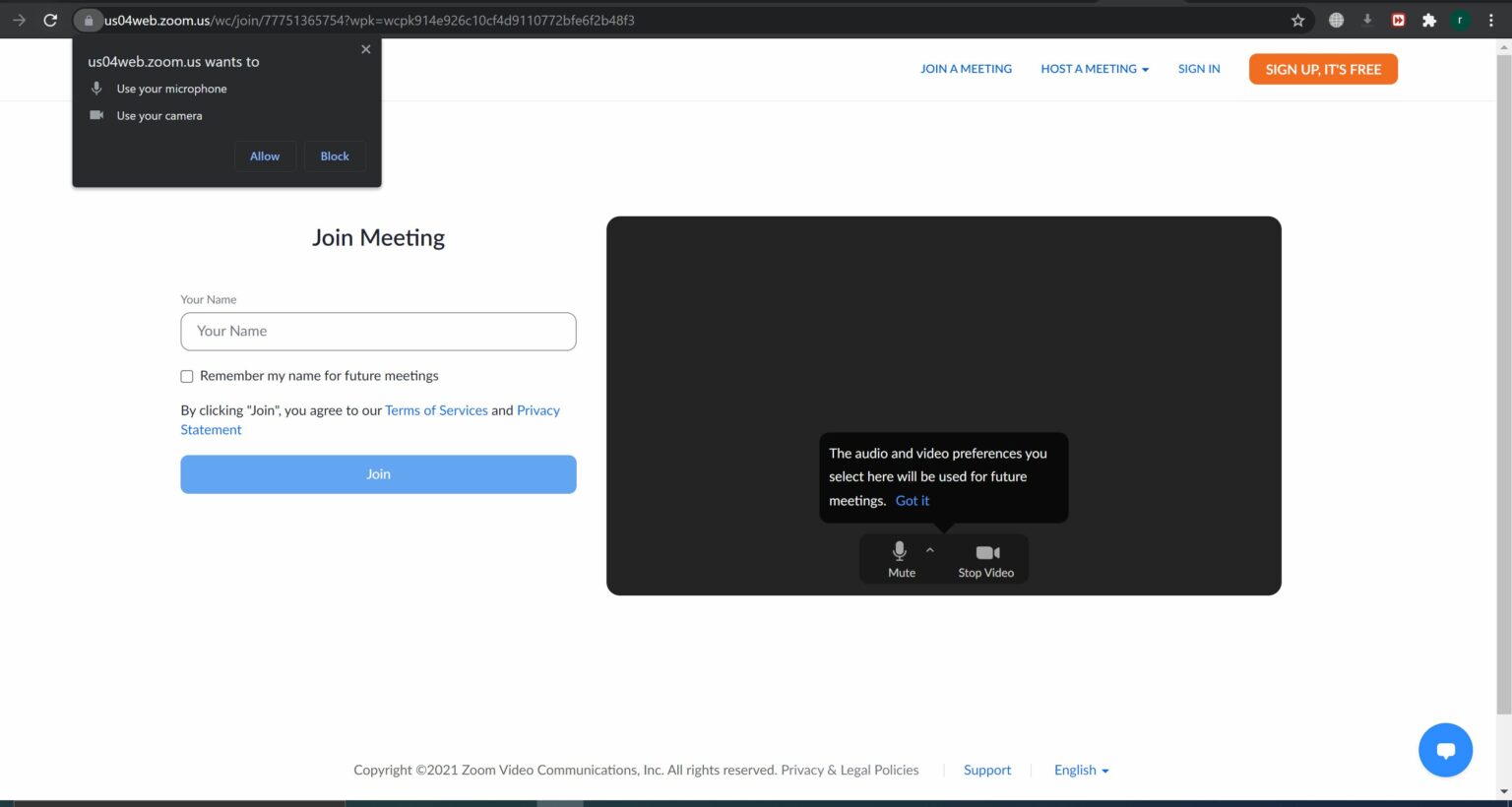
Task: Open the Support link in footer
Action: click(987, 771)
